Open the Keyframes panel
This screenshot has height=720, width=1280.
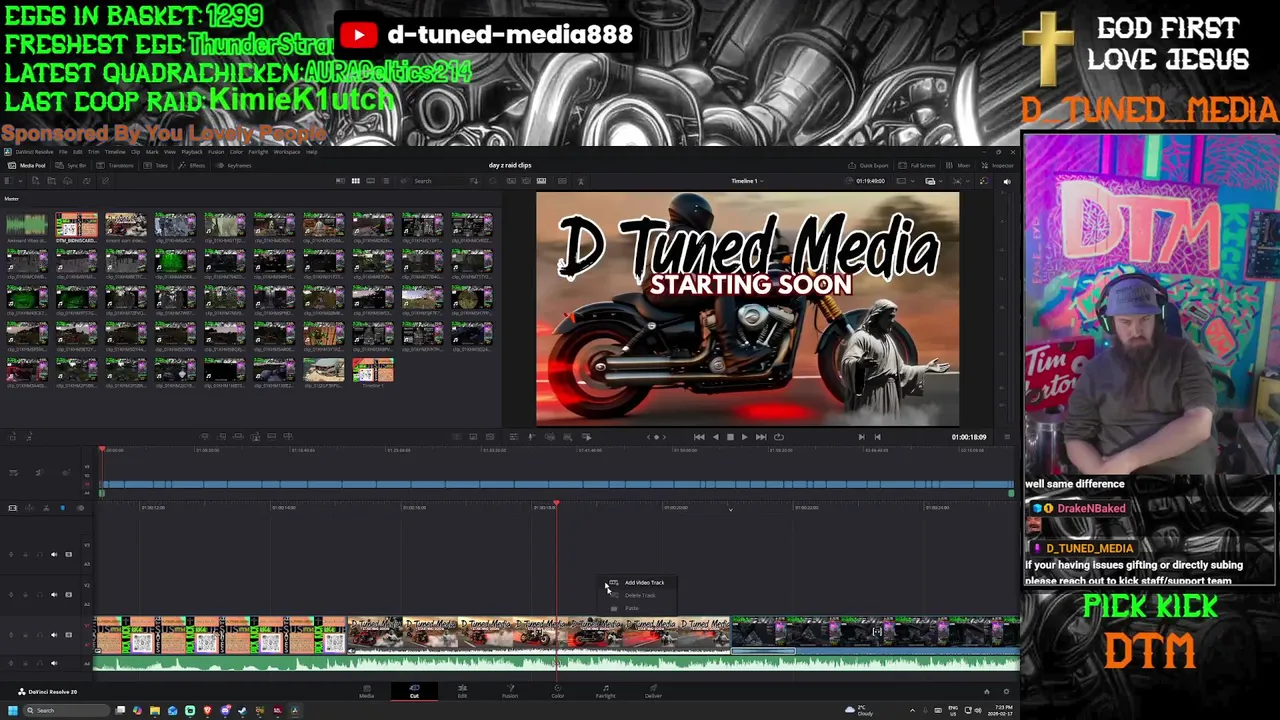click(234, 165)
